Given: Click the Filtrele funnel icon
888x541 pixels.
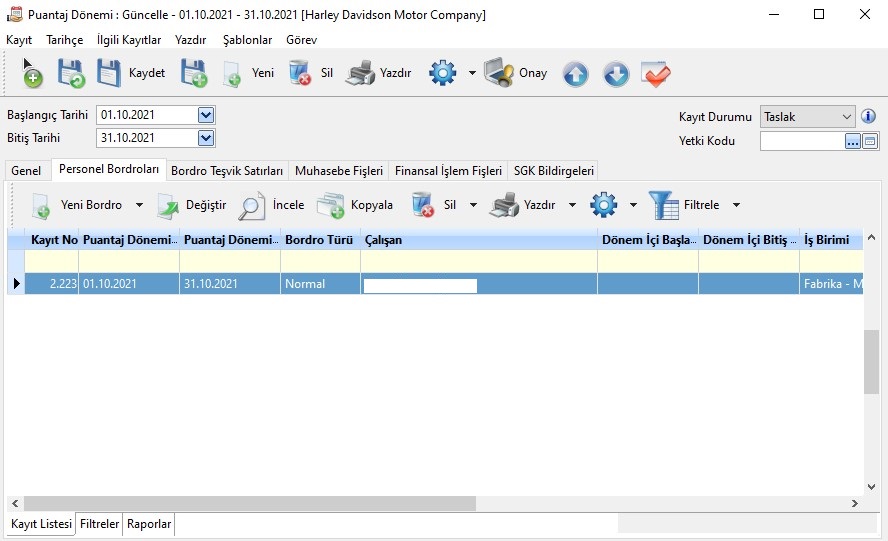Looking at the screenshot, I should (x=664, y=205).
